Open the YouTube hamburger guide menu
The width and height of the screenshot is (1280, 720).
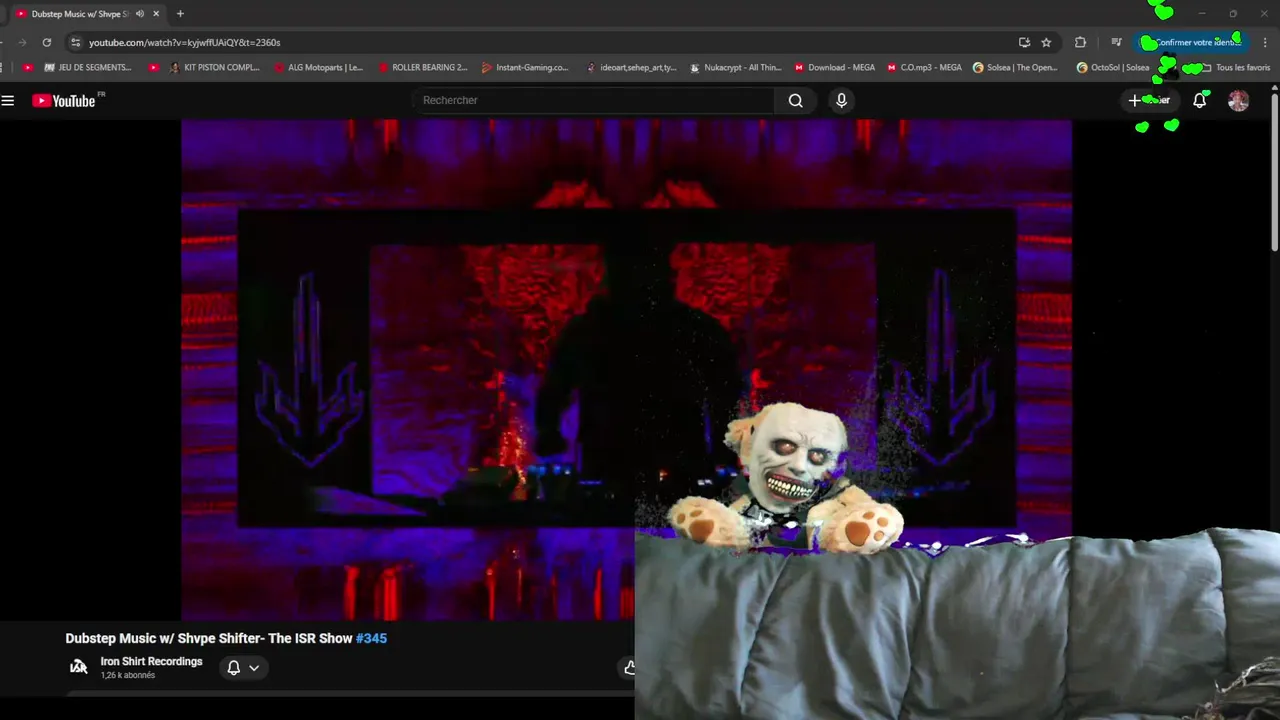tap(8, 100)
